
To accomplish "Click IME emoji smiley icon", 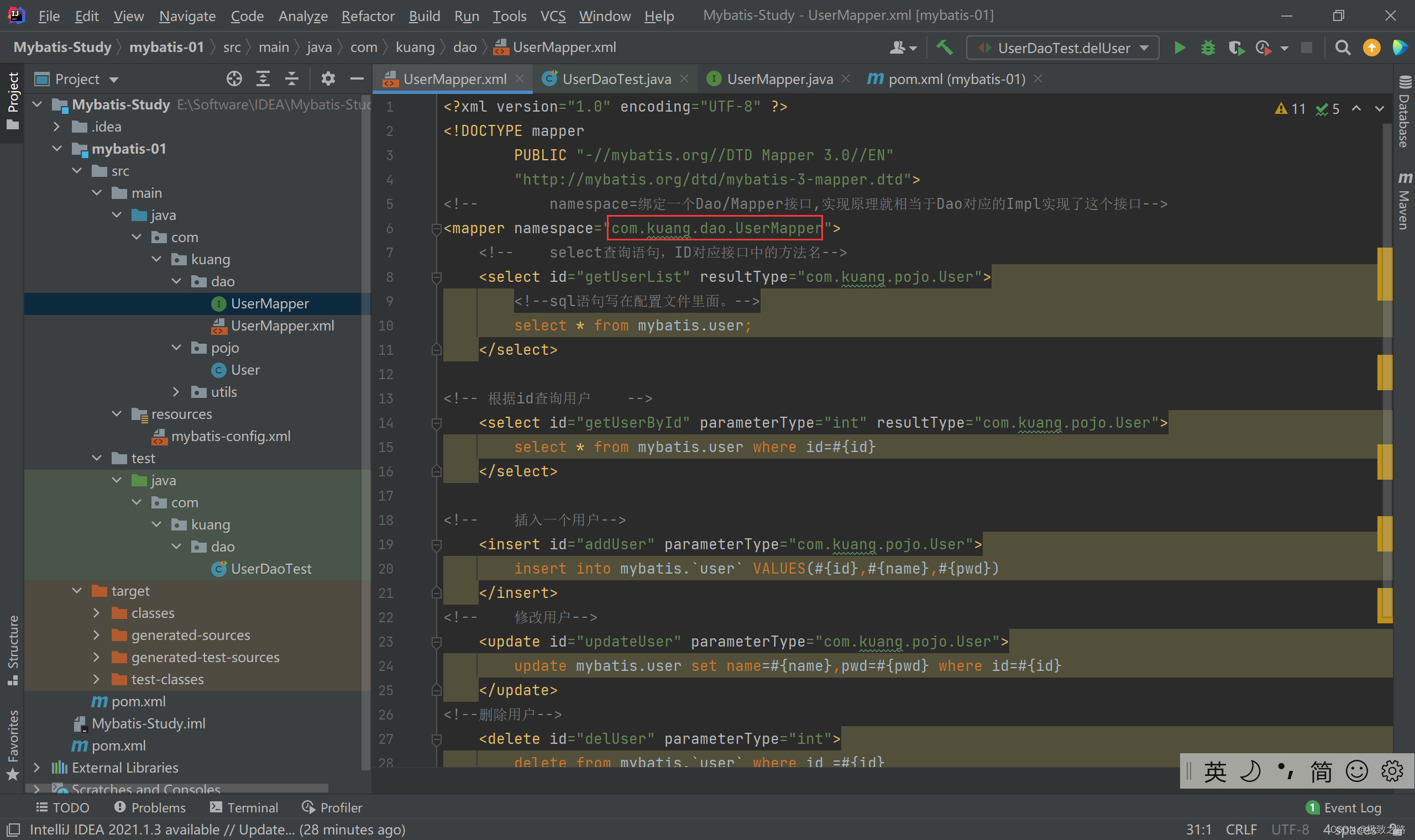I will [1357, 771].
